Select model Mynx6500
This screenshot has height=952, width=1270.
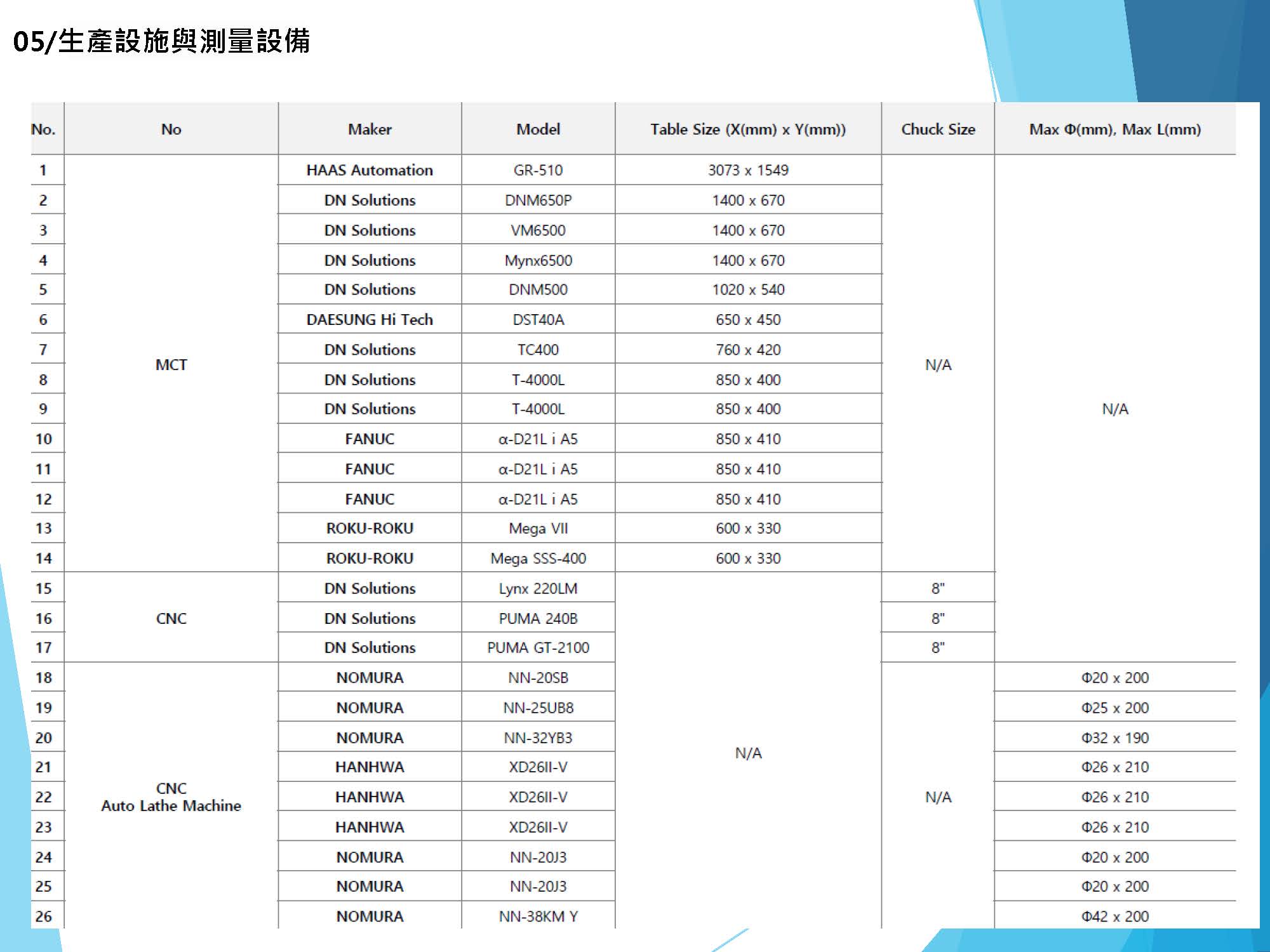(x=538, y=260)
